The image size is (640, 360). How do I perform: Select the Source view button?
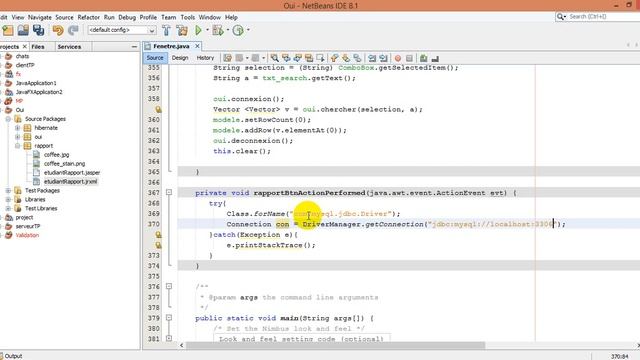tap(155, 58)
